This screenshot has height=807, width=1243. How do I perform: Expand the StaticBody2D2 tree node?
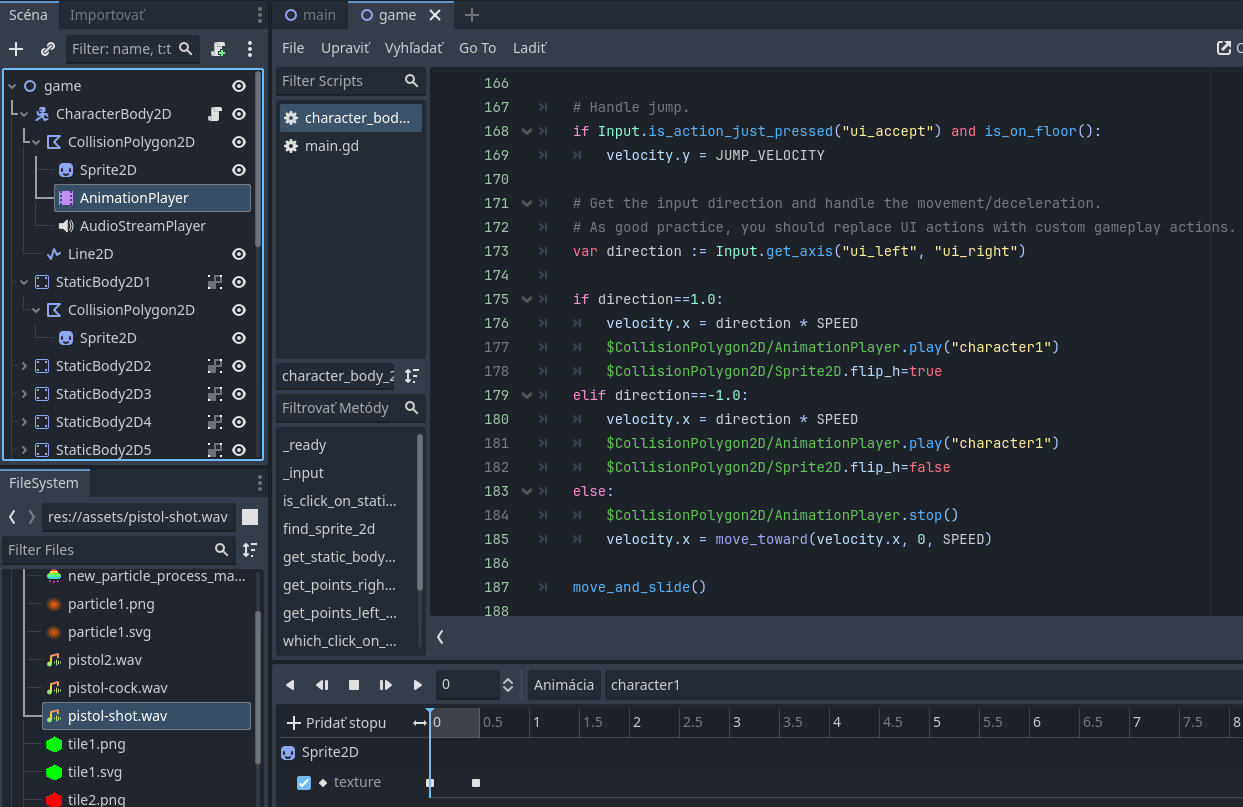tap(24, 366)
